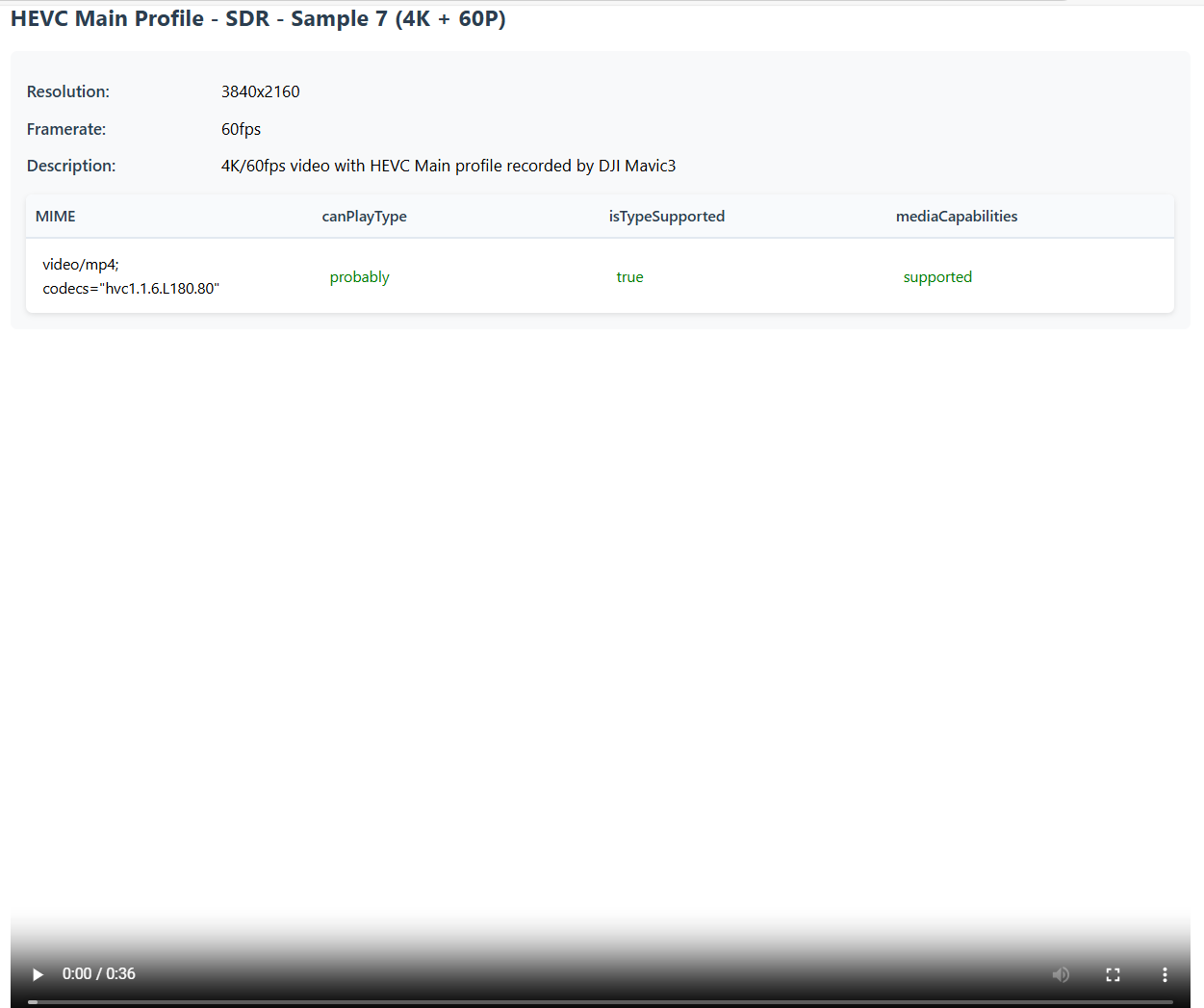Click the green "true" result
The image size is (1204, 1008).
(x=629, y=277)
